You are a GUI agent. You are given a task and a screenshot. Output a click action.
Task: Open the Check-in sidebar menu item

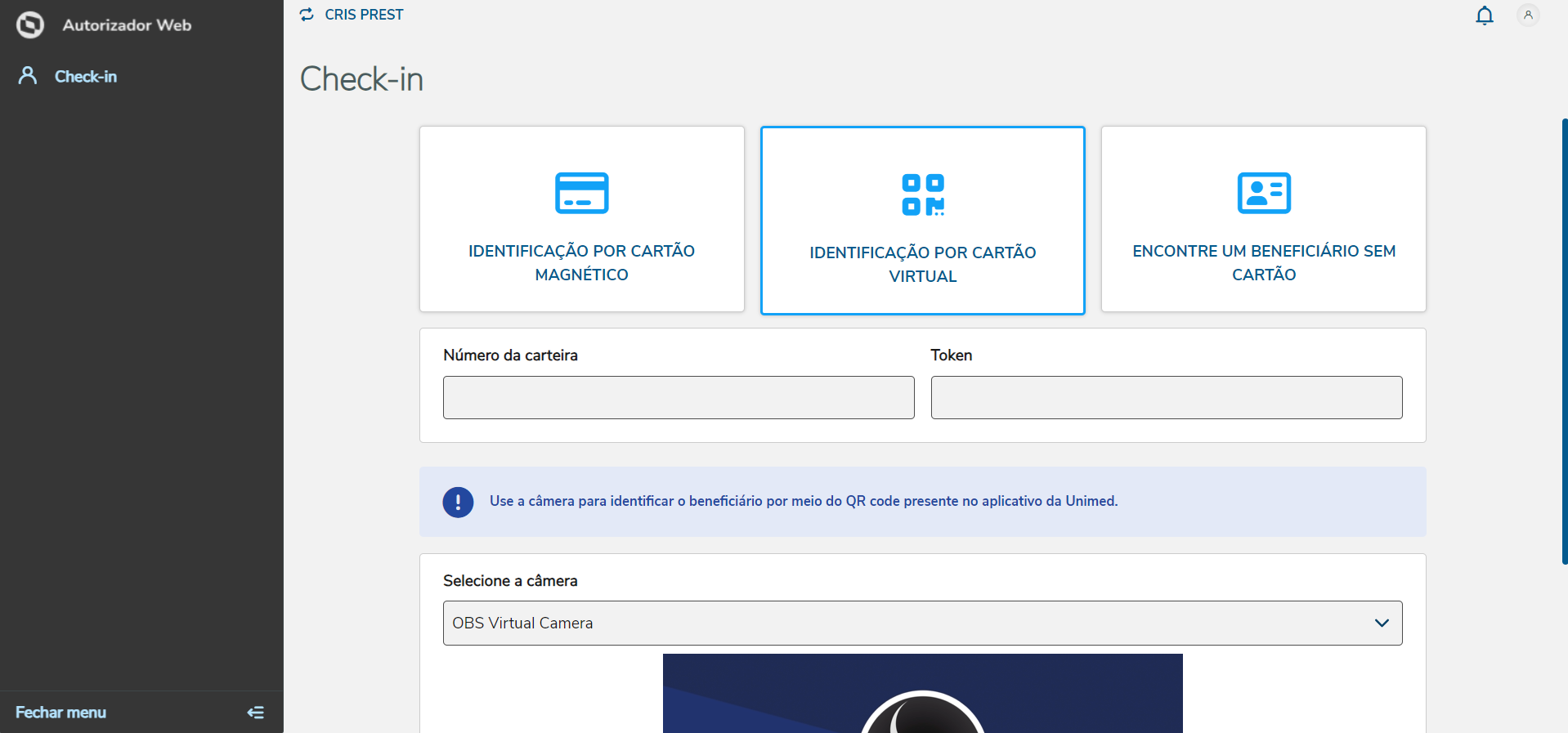(86, 76)
